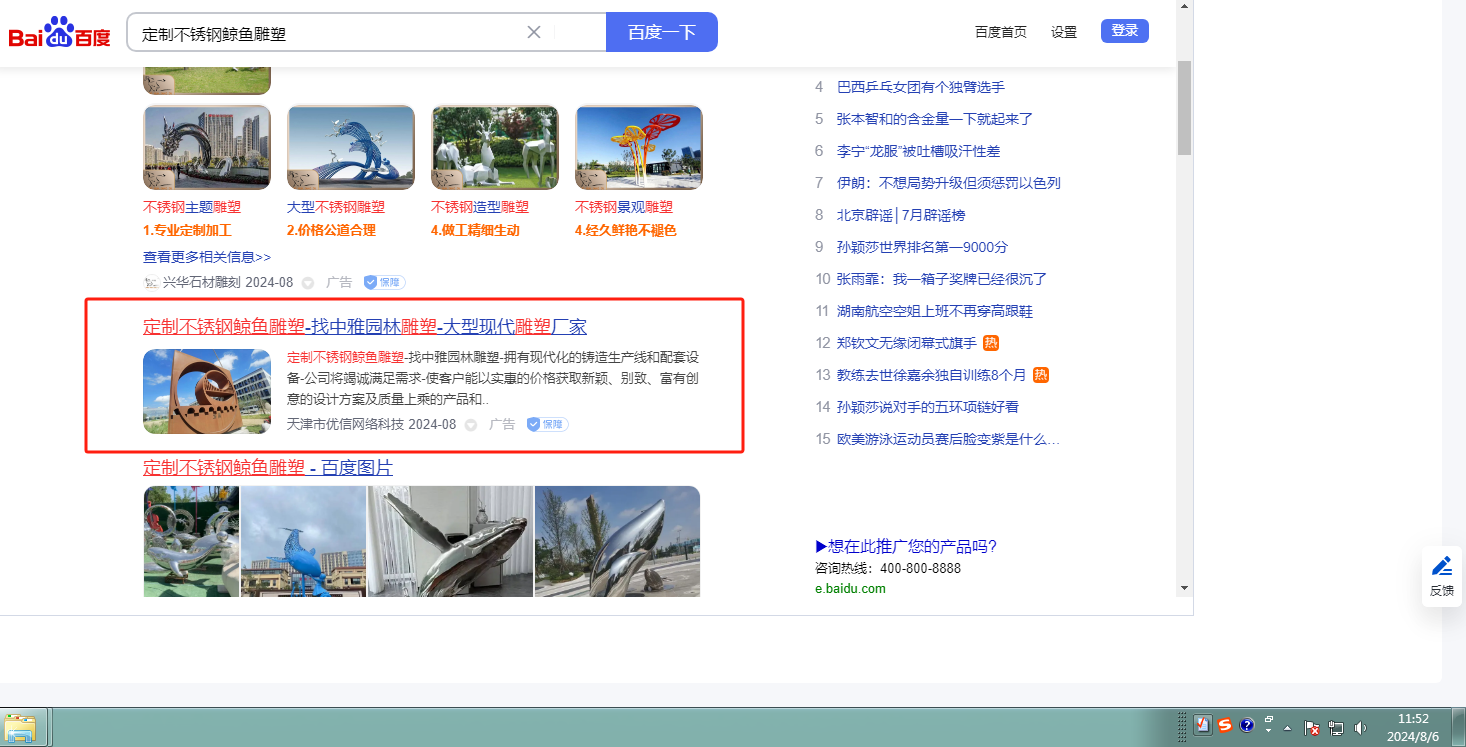Open the 查看更多相关信息>> link
The height and width of the screenshot is (747, 1466).
[207, 257]
